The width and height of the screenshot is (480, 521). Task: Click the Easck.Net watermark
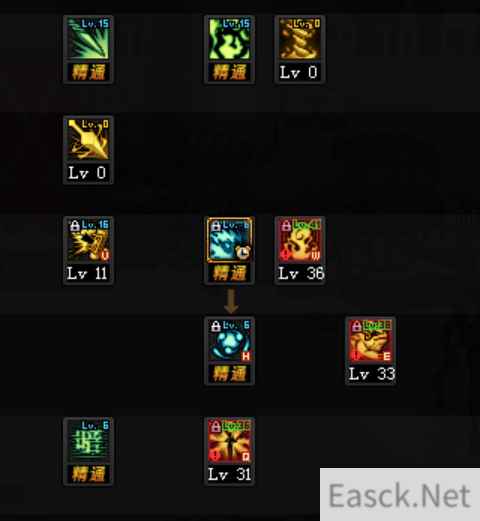[x=399, y=496]
